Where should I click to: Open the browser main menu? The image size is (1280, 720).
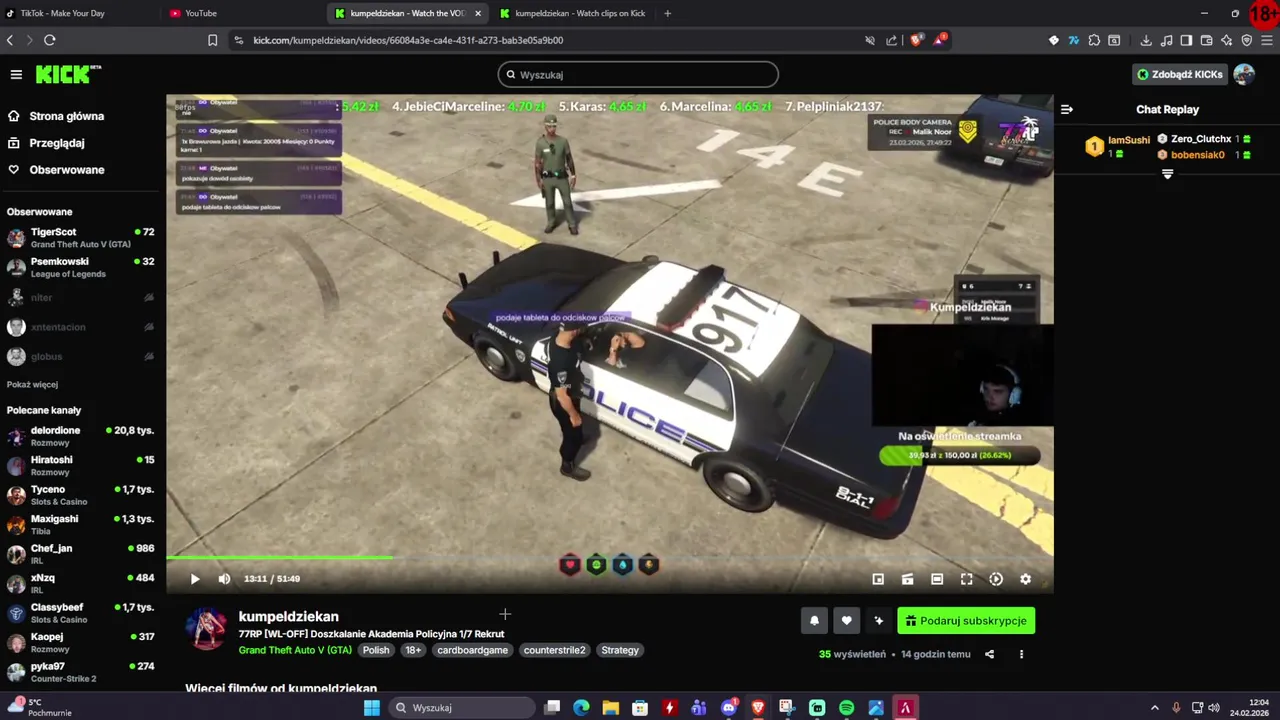click(x=1267, y=40)
